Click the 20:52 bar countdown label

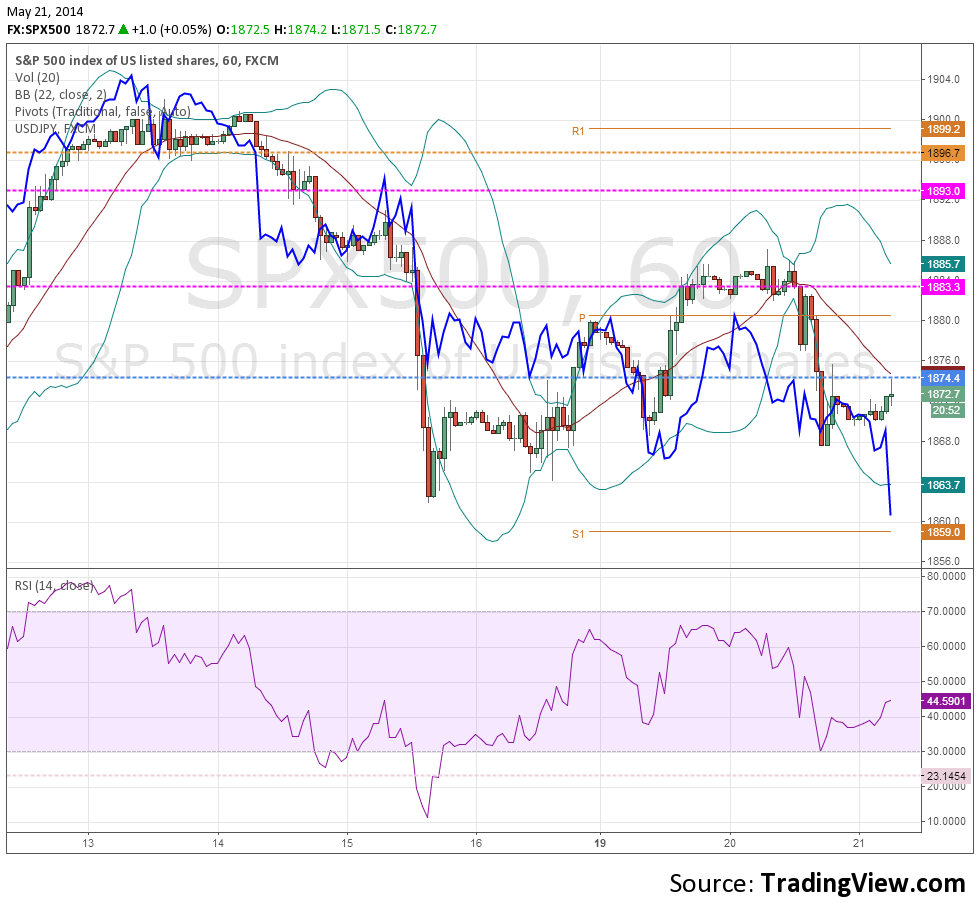click(946, 410)
